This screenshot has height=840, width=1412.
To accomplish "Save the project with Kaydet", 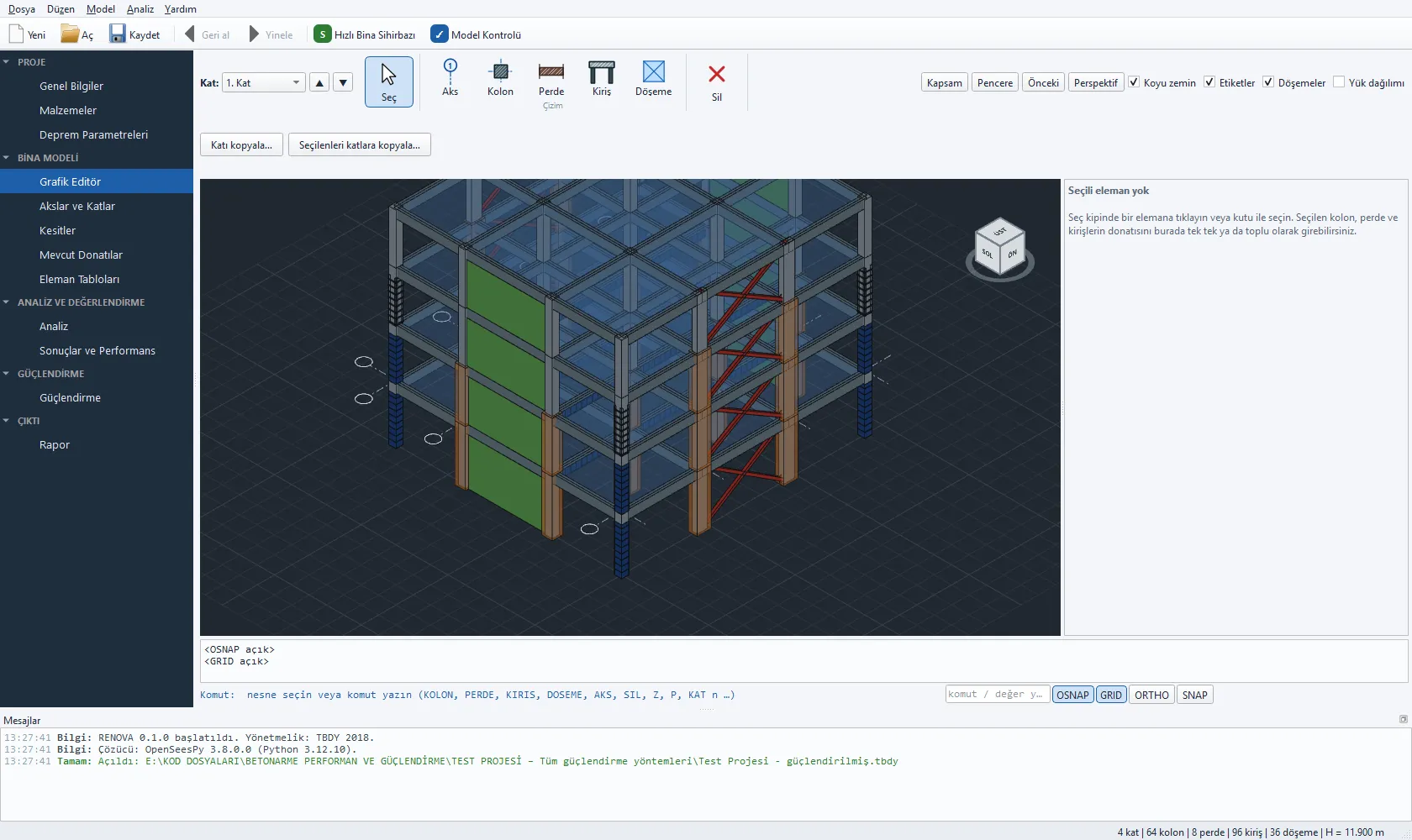I will [x=134, y=34].
